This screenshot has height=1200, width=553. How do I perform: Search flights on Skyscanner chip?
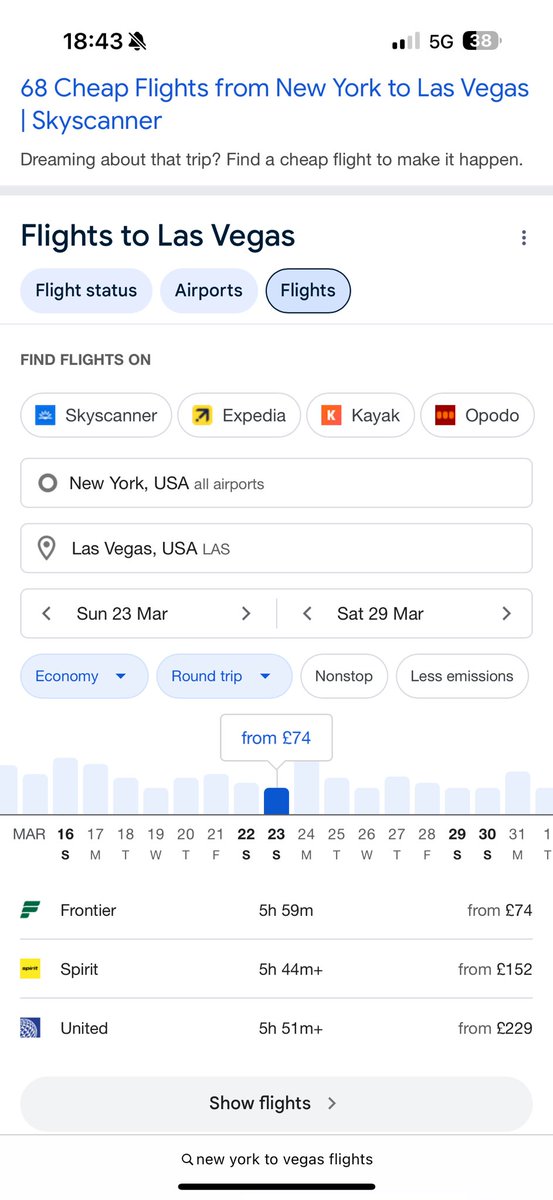tap(96, 415)
